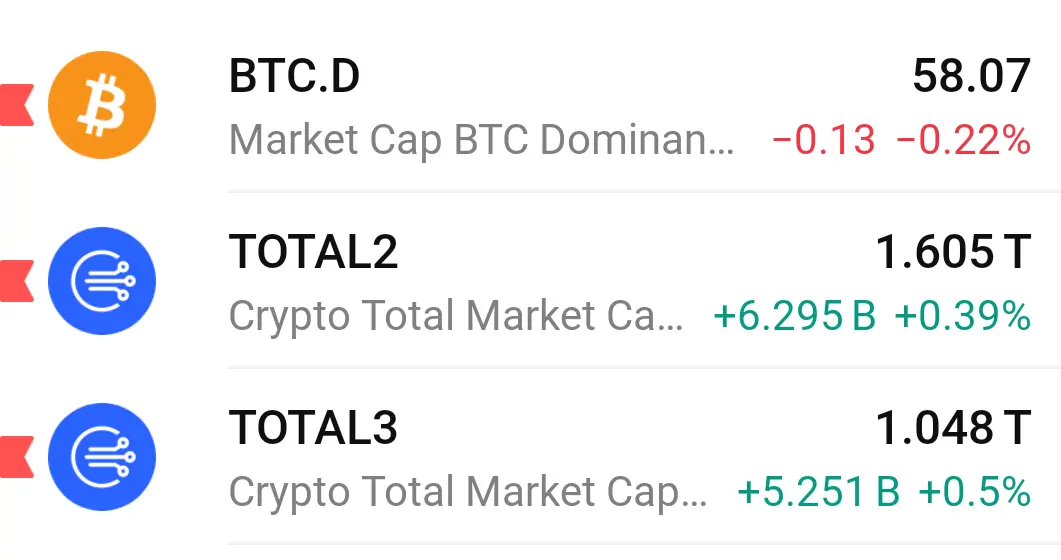This screenshot has width=1061, height=560.
Task: Select the TOTAL2 symbol name
Action: [313, 252]
